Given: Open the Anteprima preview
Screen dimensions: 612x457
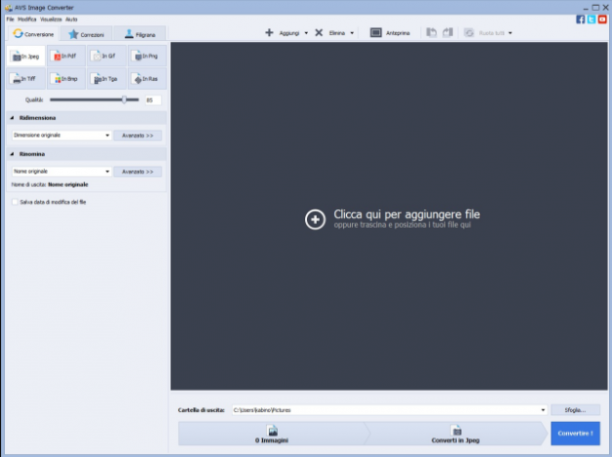Looking at the screenshot, I should pyautogui.click(x=390, y=33).
